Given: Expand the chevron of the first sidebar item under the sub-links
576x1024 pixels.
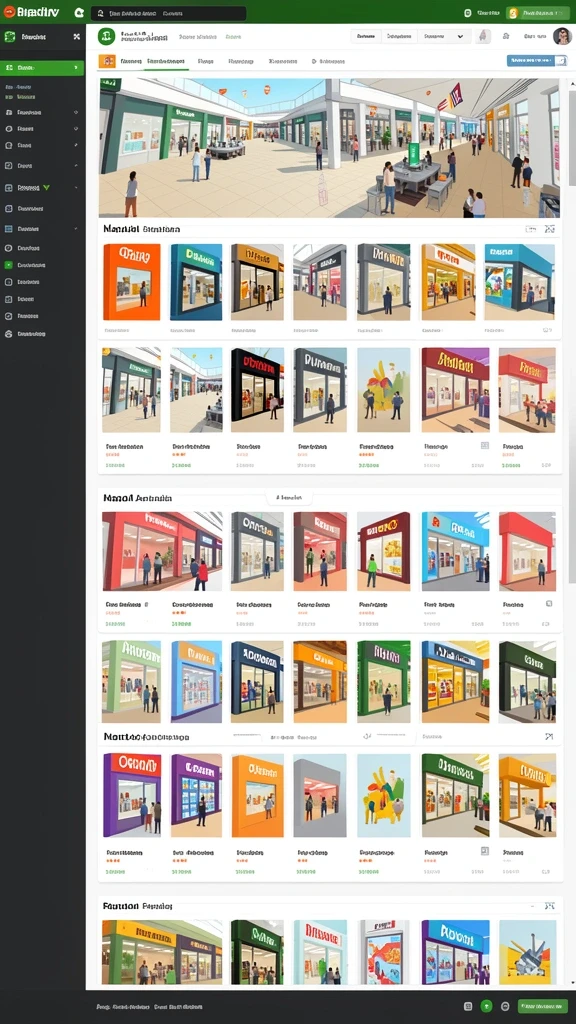Looking at the screenshot, I should coord(76,112).
